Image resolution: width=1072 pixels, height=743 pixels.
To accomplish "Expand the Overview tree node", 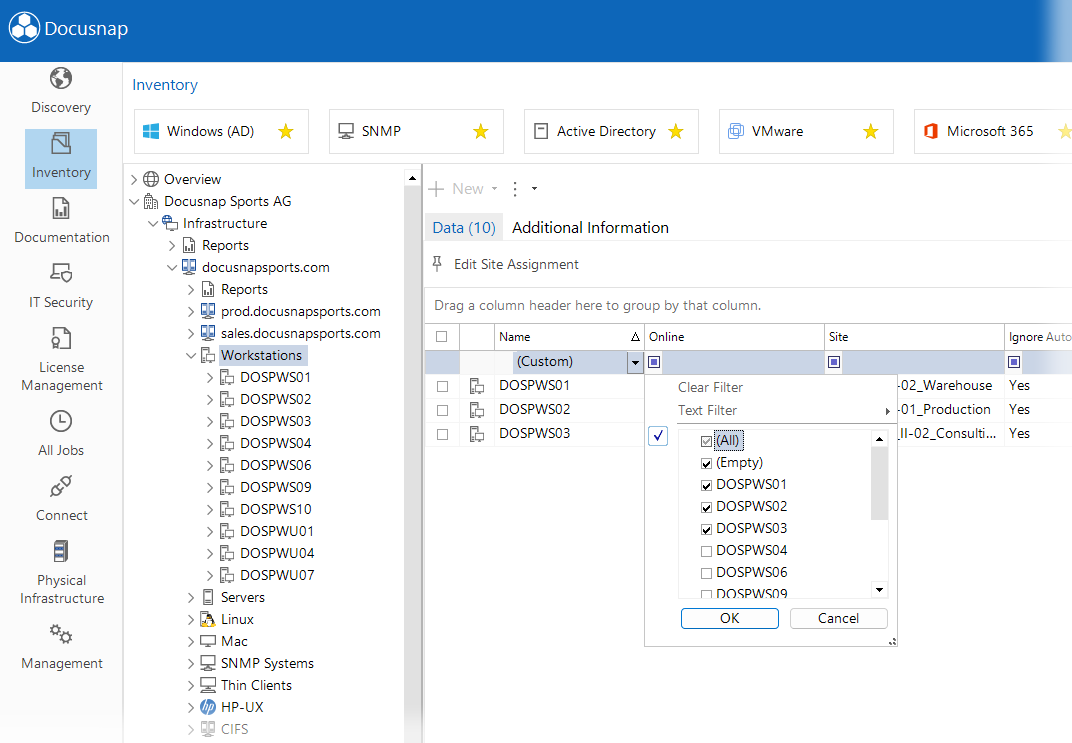I will tap(134, 180).
